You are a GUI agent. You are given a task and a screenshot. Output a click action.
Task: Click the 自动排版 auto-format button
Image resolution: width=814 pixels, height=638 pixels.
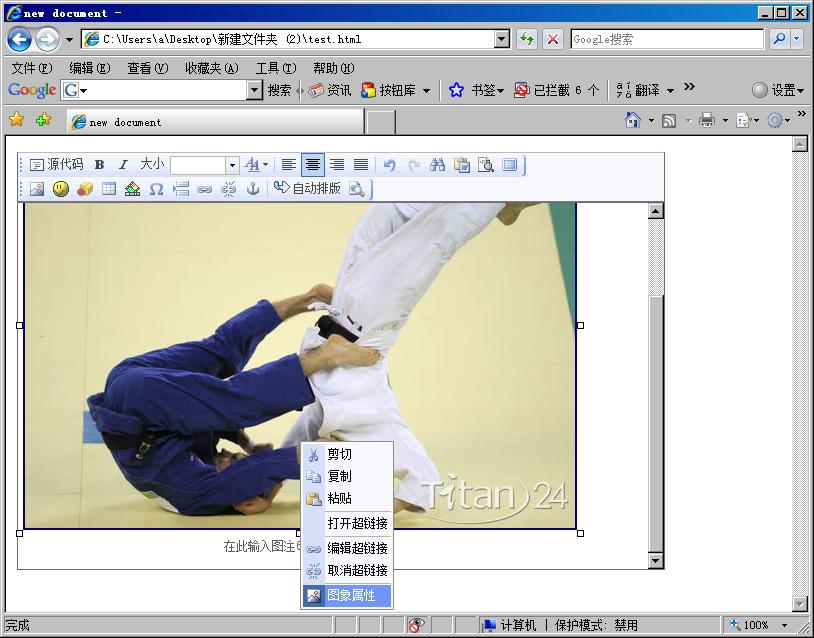click(x=307, y=189)
